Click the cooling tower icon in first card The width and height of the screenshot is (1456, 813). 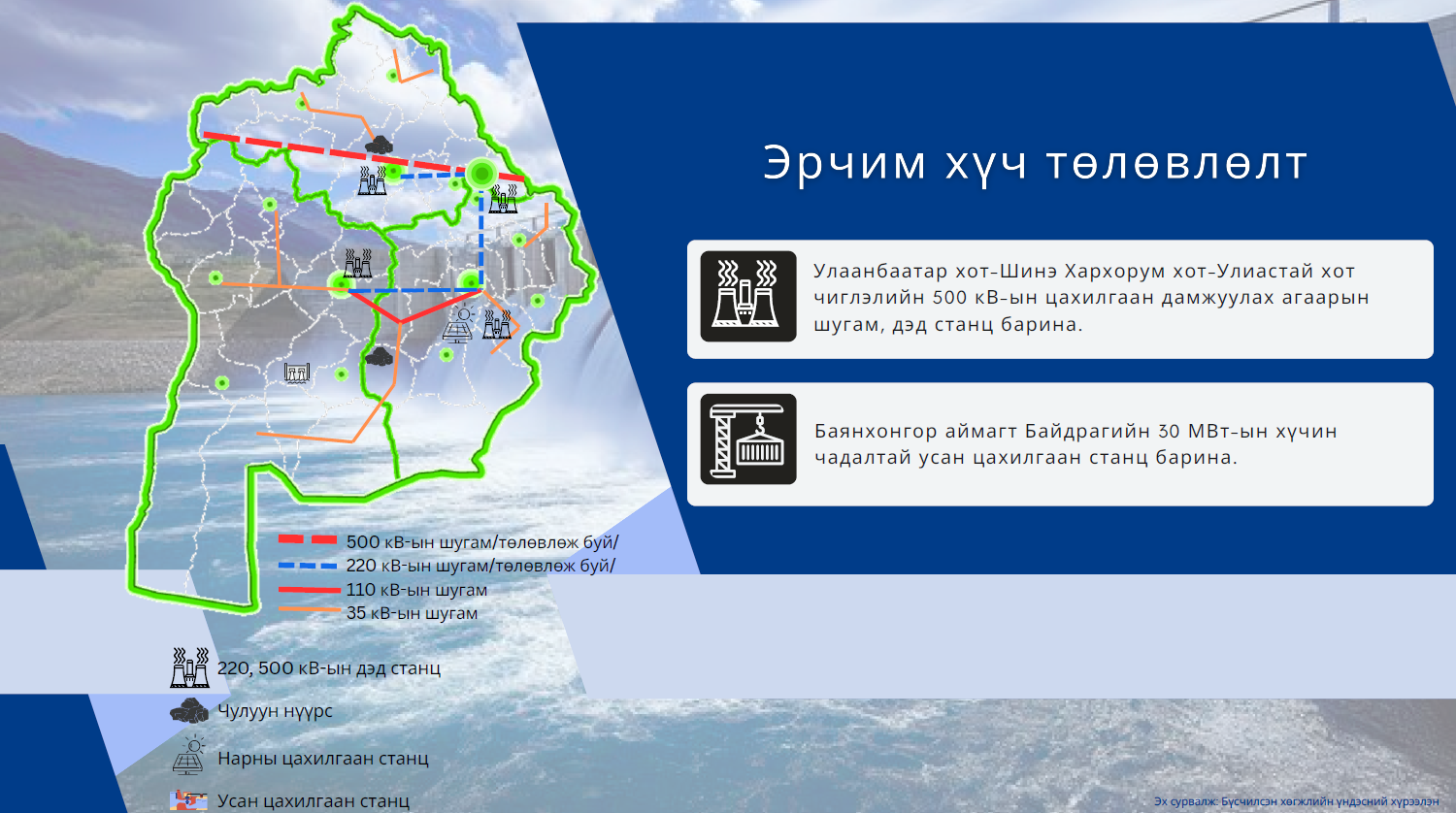(x=747, y=297)
